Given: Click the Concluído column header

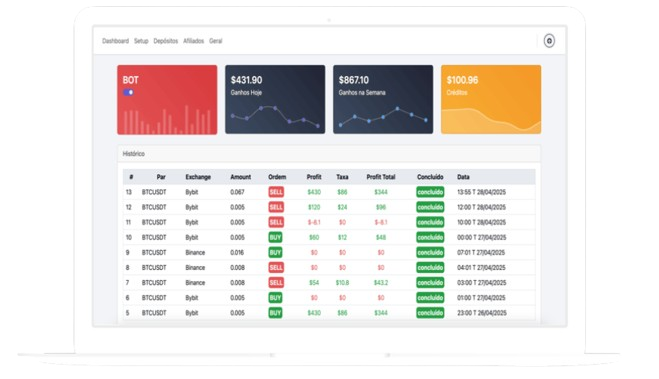Looking at the screenshot, I should (430, 177).
